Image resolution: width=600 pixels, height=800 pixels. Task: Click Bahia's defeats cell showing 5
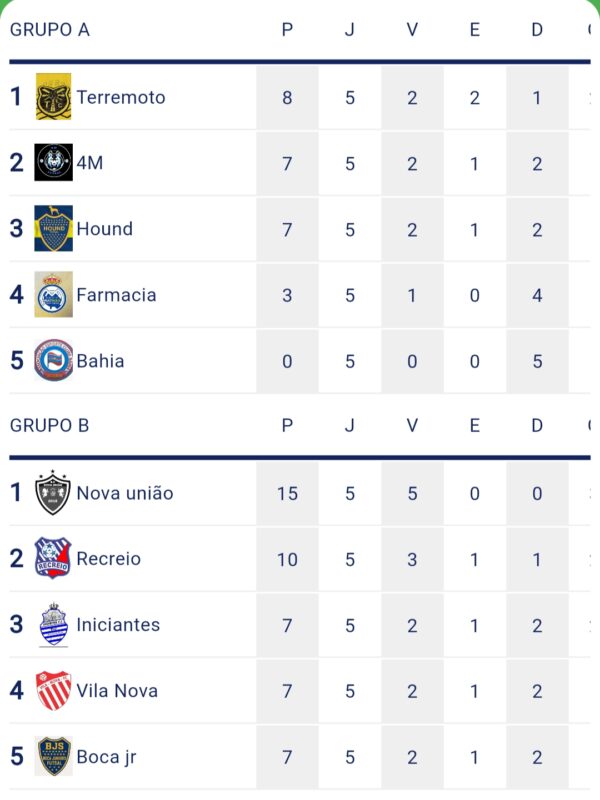(537, 361)
